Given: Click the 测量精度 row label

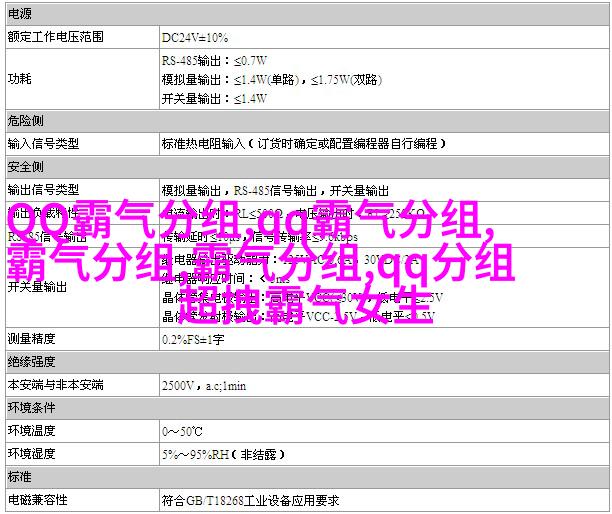Looking at the screenshot, I should pyautogui.click(x=31, y=338).
